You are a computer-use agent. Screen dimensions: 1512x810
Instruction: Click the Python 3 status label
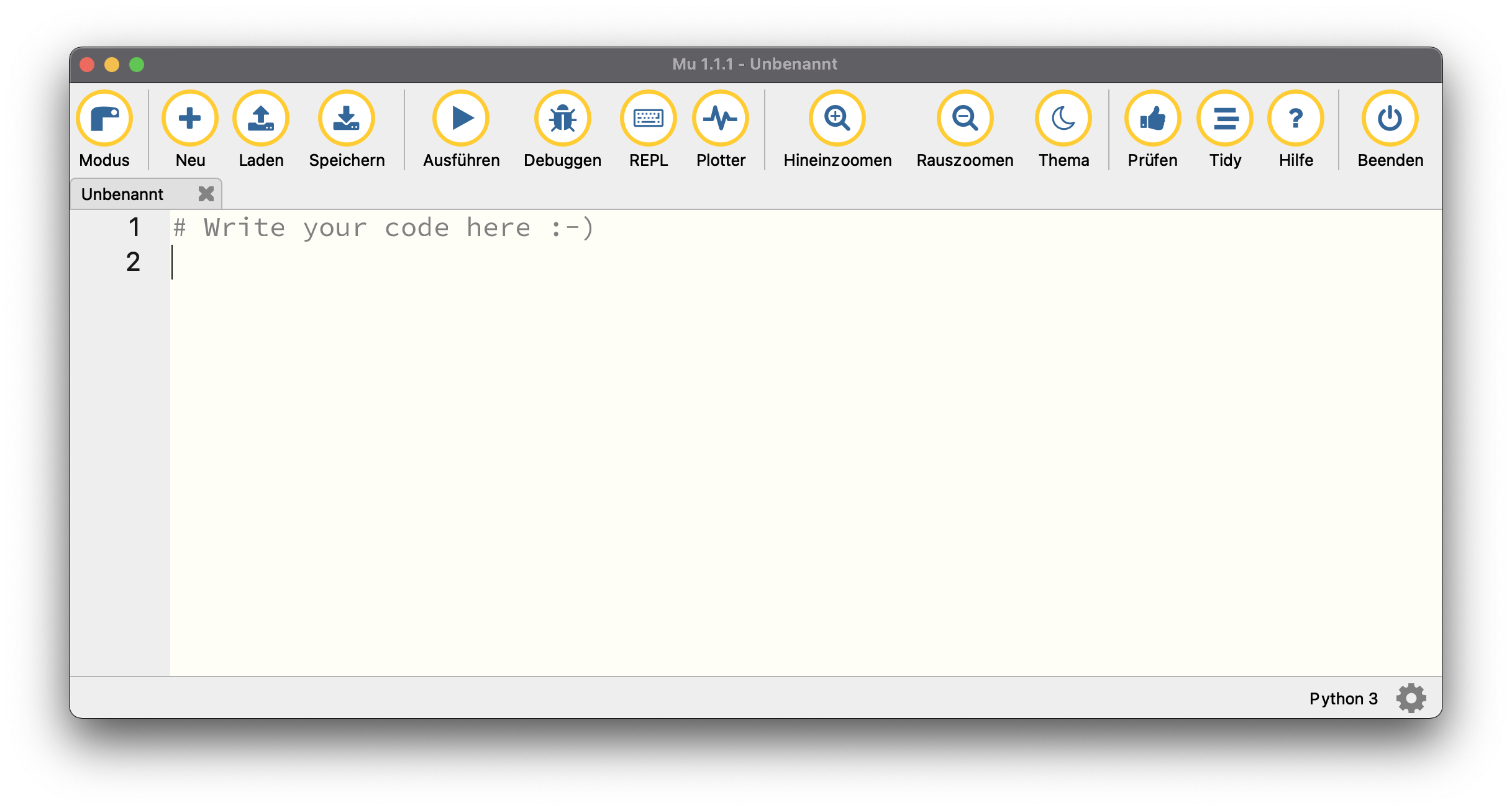[x=1344, y=698]
